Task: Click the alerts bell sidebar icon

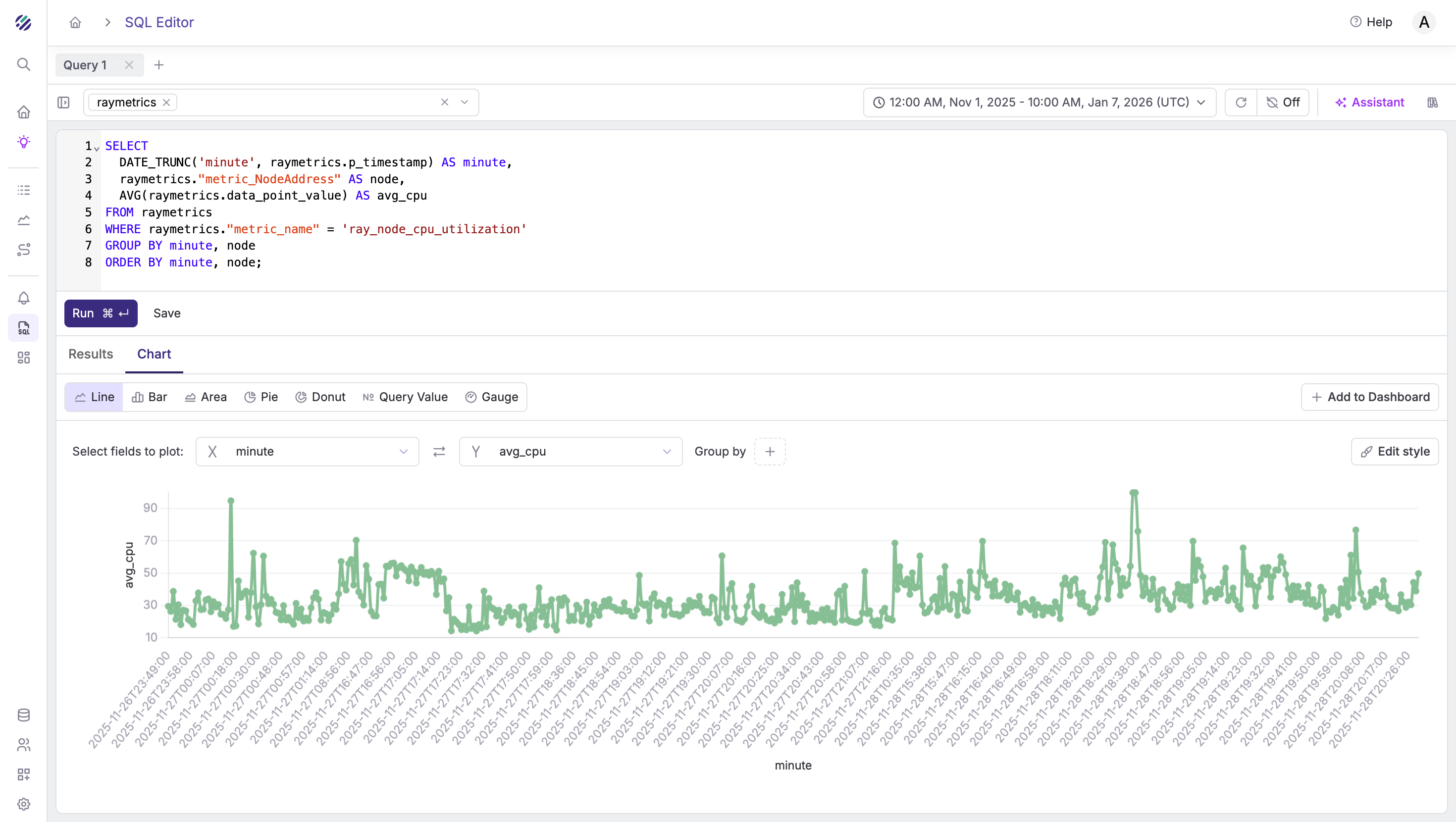Action: (x=23, y=298)
